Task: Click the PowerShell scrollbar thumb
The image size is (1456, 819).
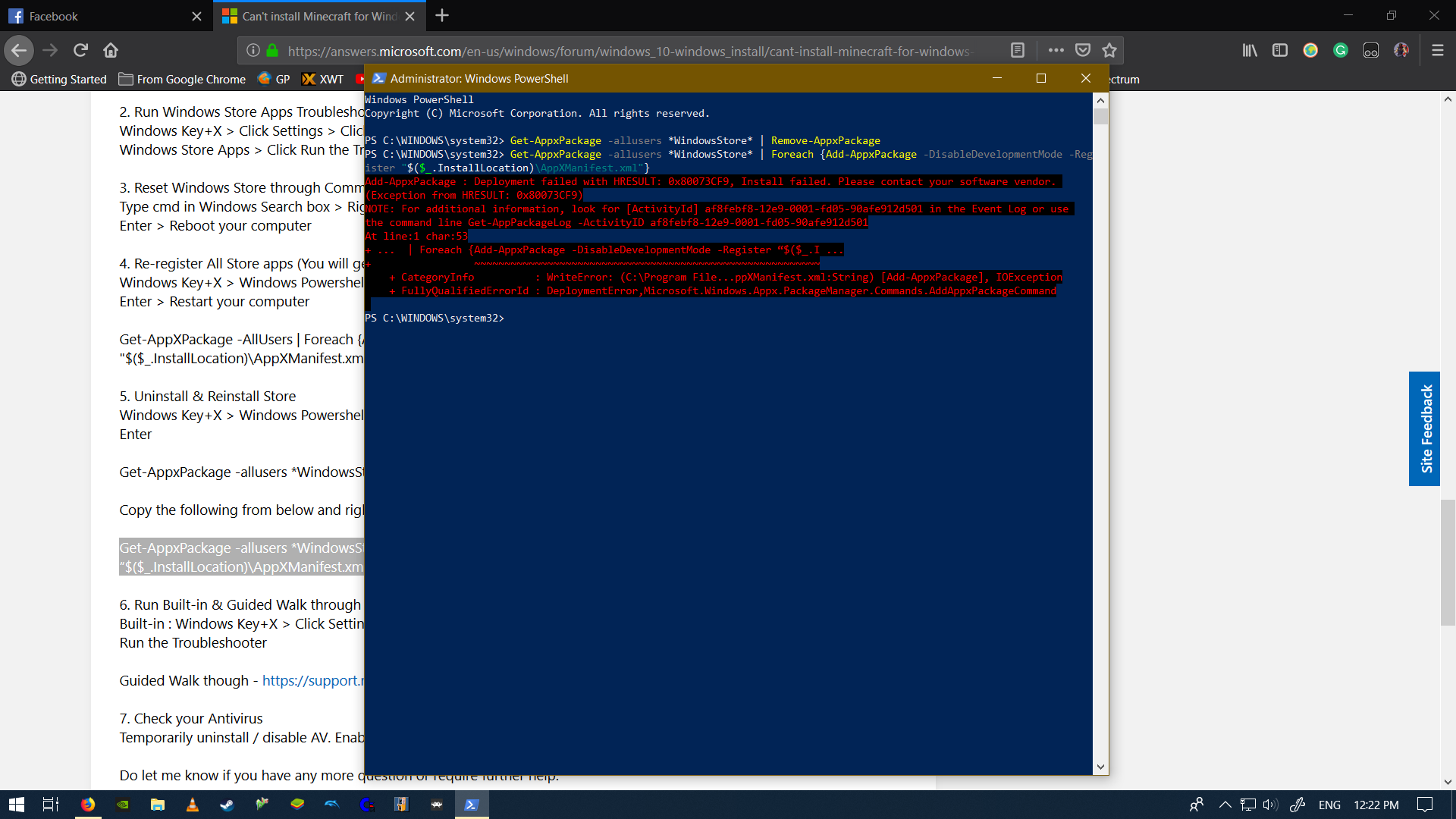Action: pos(1100,117)
